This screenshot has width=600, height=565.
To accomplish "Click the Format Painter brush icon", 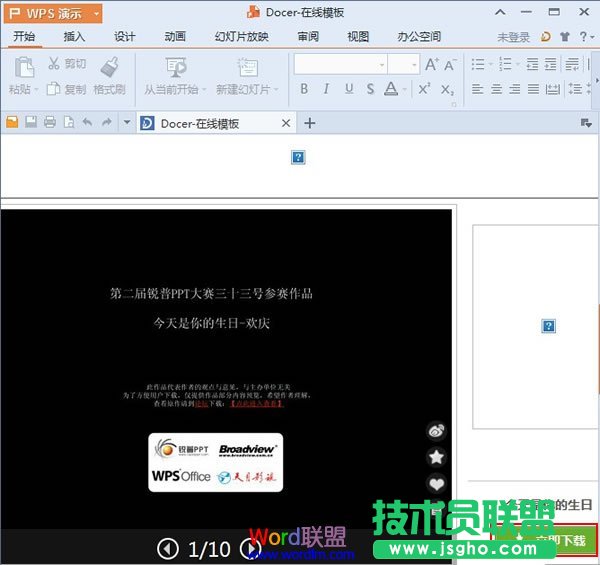I will 109,66.
